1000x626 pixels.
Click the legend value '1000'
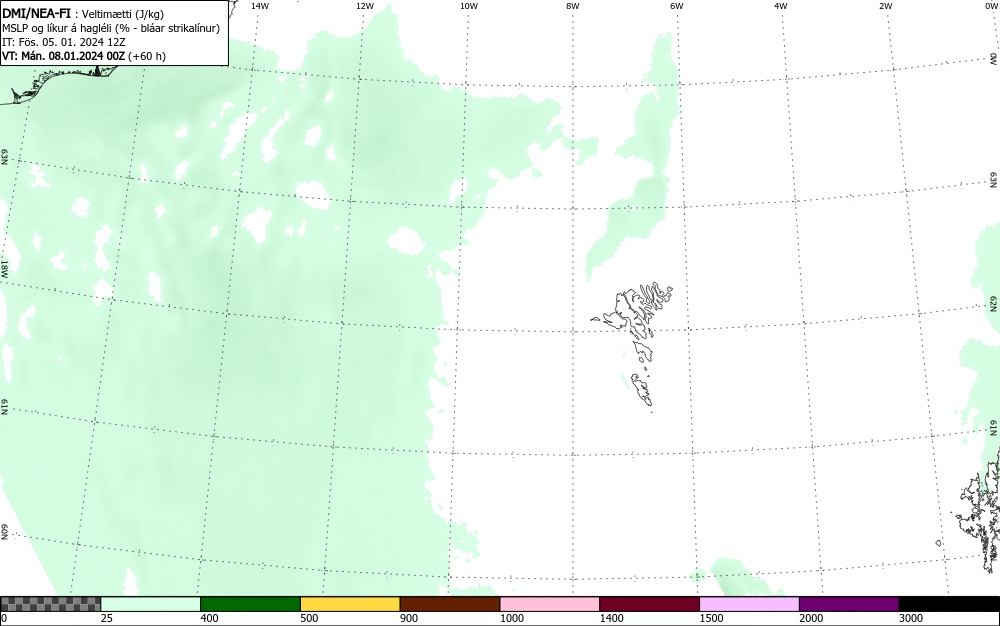pos(511,618)
